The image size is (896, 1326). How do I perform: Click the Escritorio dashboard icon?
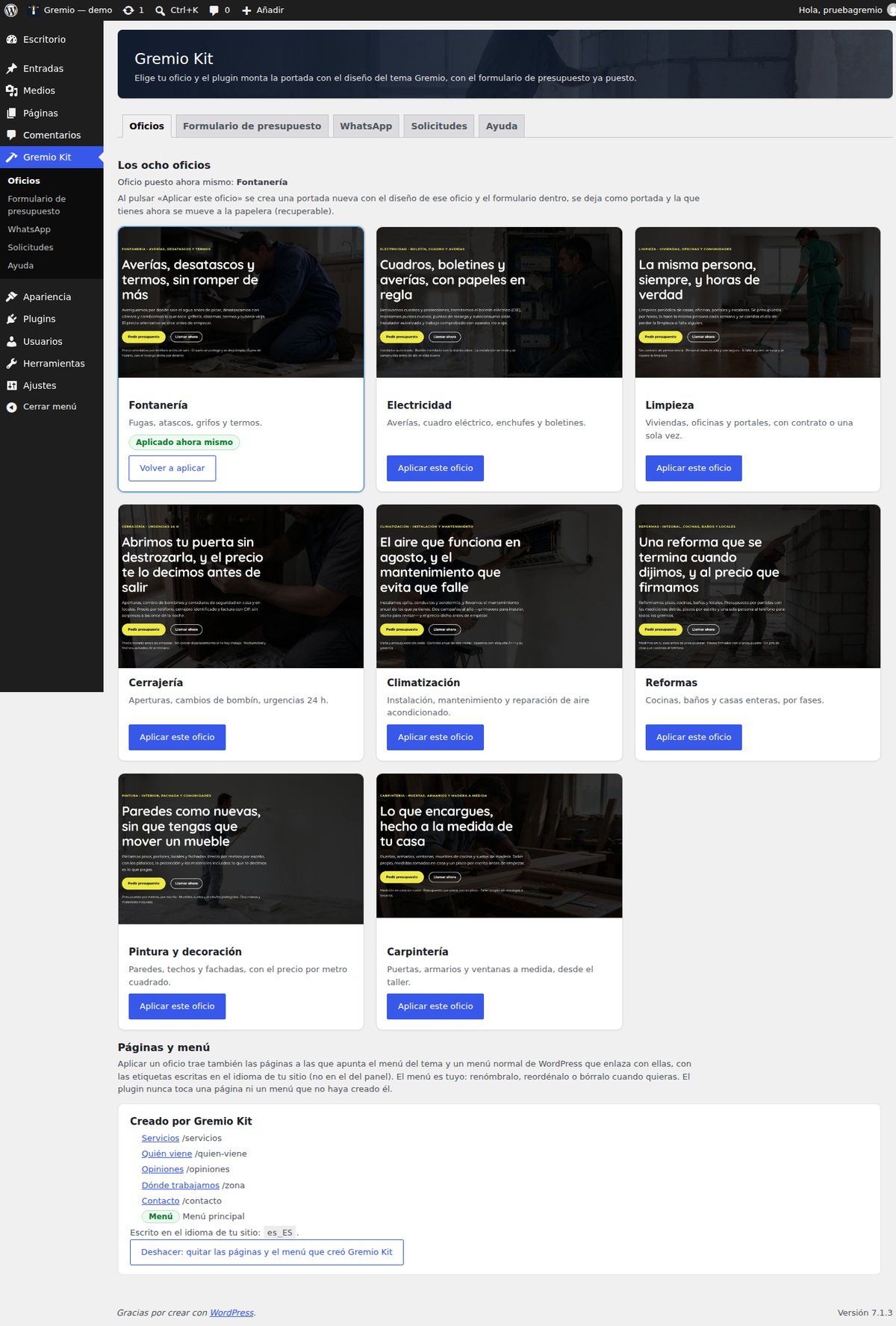11,40
